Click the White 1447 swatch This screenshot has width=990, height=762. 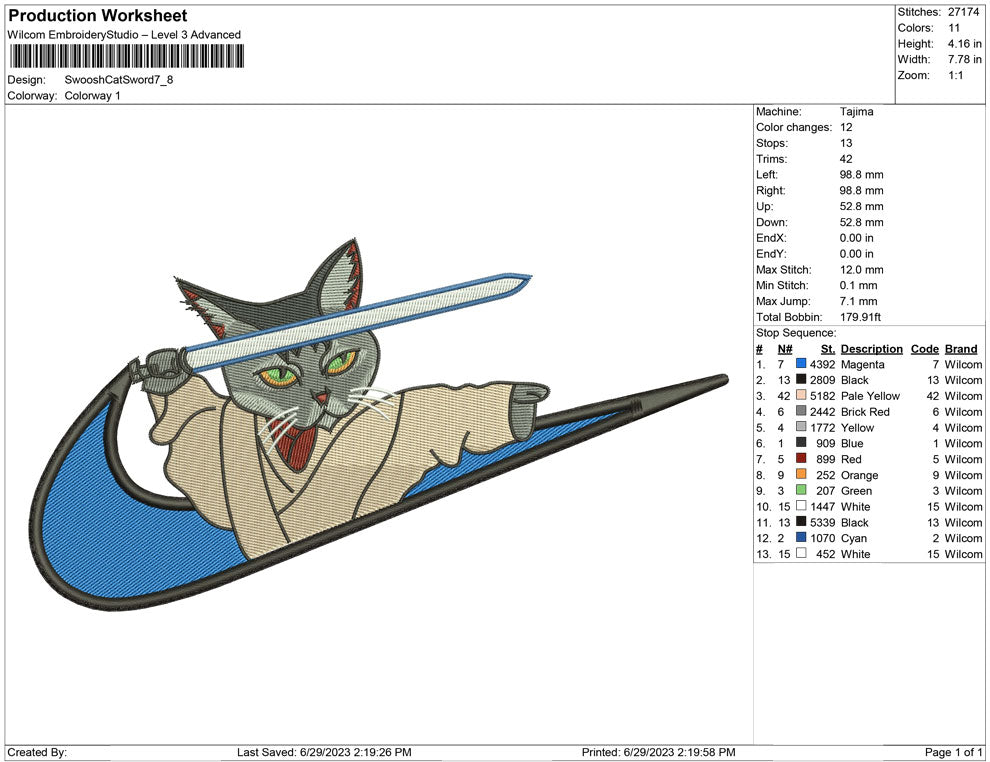pos(801,506)
